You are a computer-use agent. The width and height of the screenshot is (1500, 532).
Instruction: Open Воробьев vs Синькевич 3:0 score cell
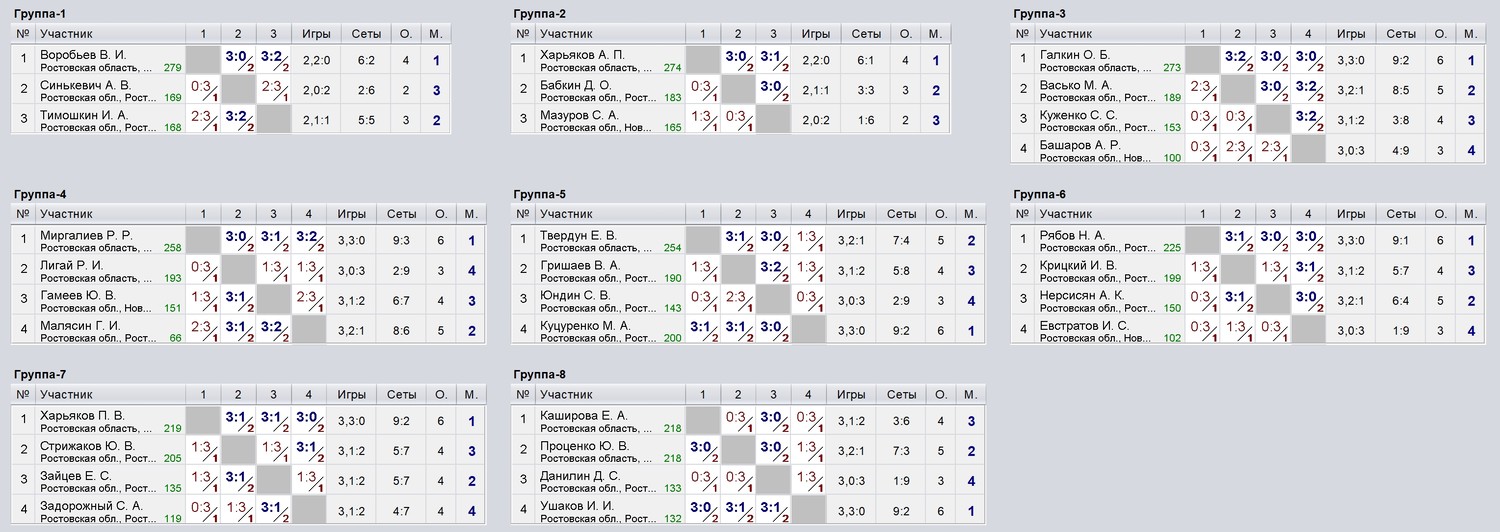pyautogui.click(x=238, y=60)
